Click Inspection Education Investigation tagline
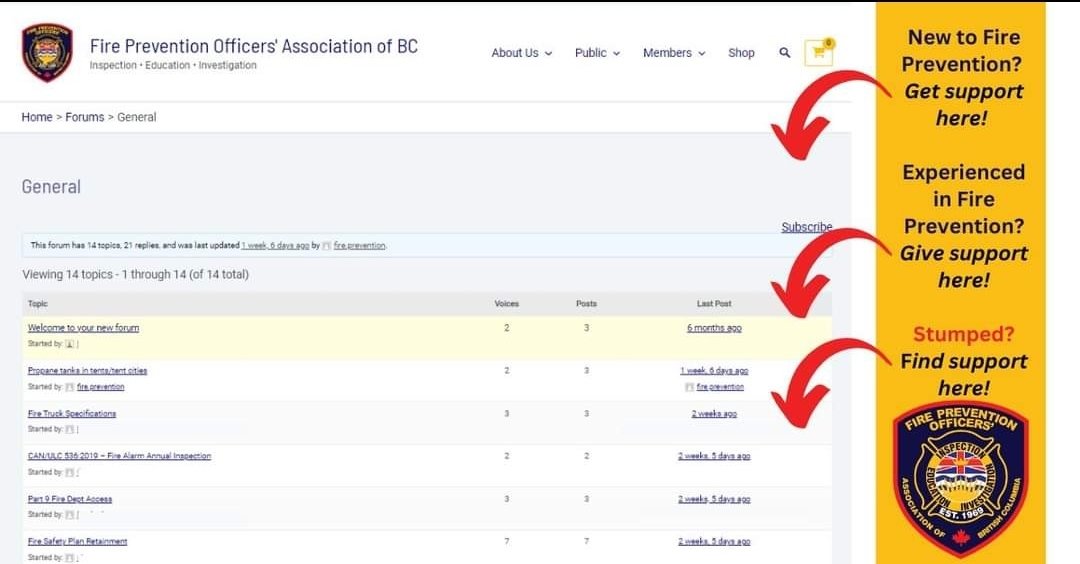Image resolution: width=1080 pixels, height=564 pixels. pyautogui.click(x=173, y=65)
